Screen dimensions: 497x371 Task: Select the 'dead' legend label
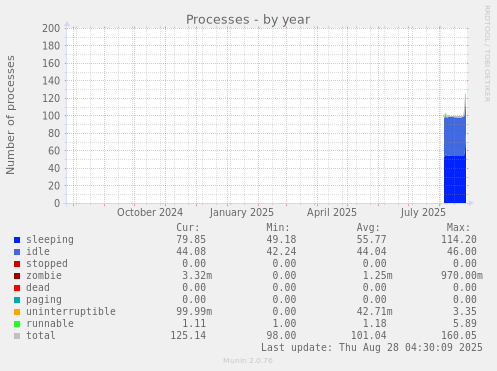click(38, 288)
